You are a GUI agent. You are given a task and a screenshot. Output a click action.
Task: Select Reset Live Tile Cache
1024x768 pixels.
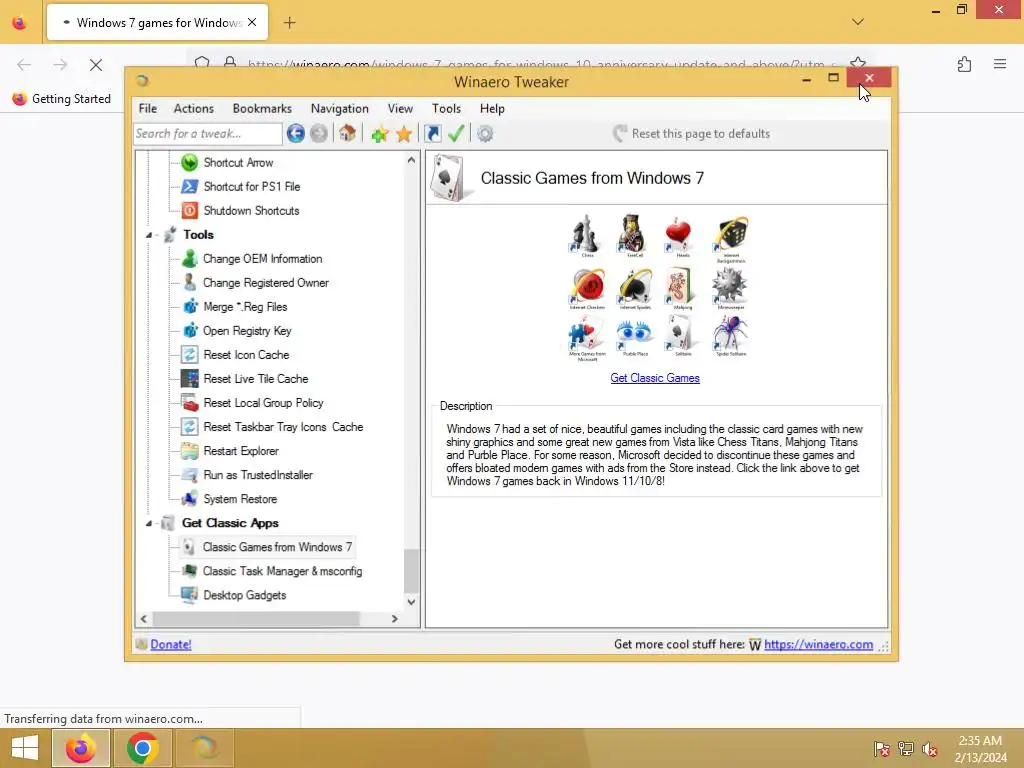click(255, 379)
